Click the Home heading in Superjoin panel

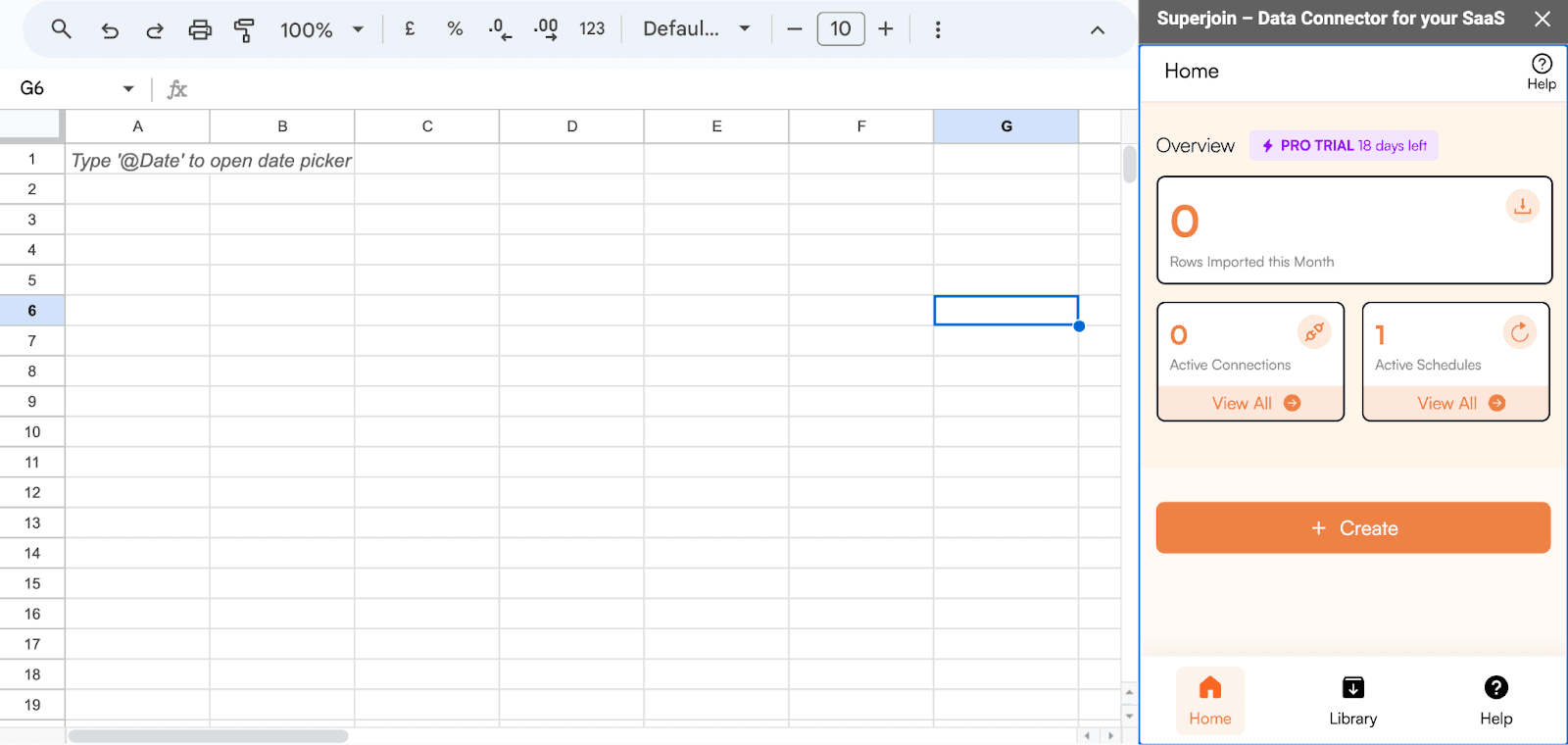1192,71
